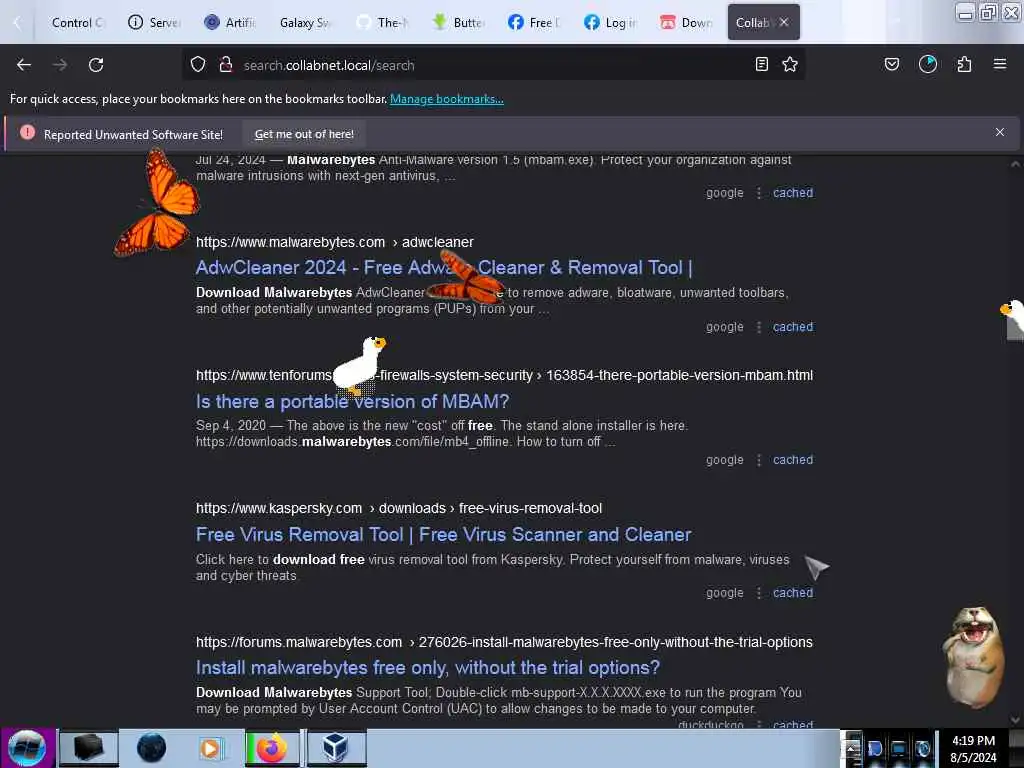1024x768 pixels.
Task: Switch to the Control tab
Action: (76, 23)
